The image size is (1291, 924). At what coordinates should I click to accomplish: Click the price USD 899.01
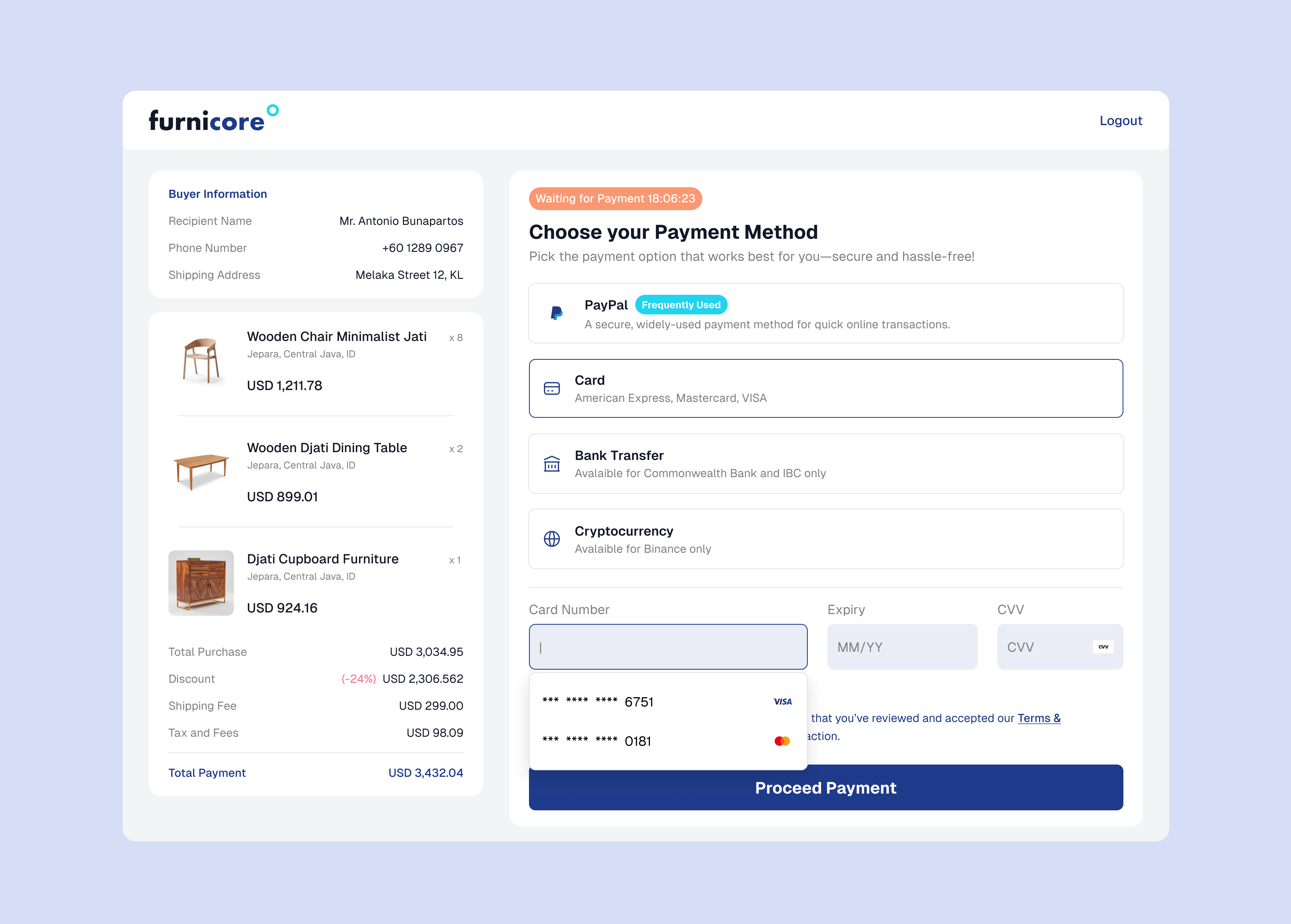click(282, 497)
